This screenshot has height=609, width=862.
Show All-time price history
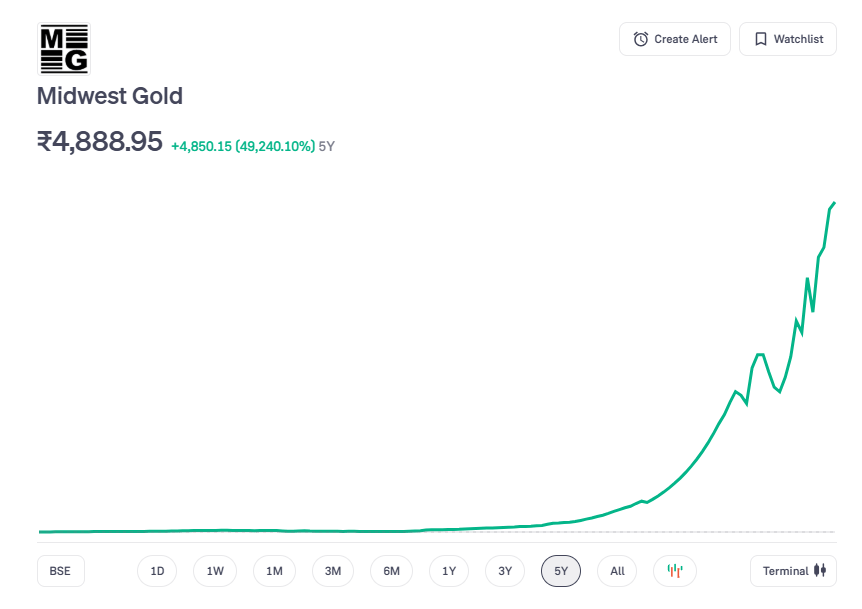point(617,571)
